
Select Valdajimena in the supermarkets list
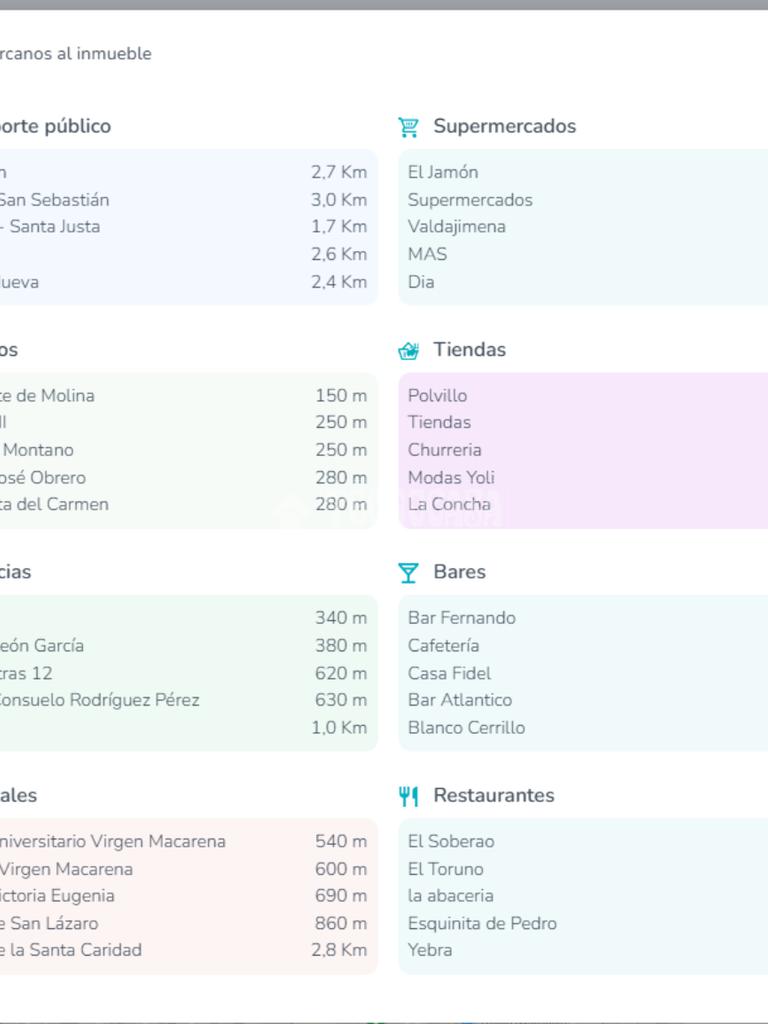pos(456,227)
